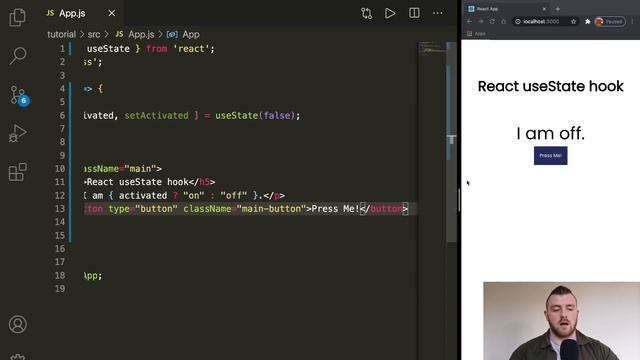
Task: Open Source Control view with 6 changes
Action: coord(19,96)
